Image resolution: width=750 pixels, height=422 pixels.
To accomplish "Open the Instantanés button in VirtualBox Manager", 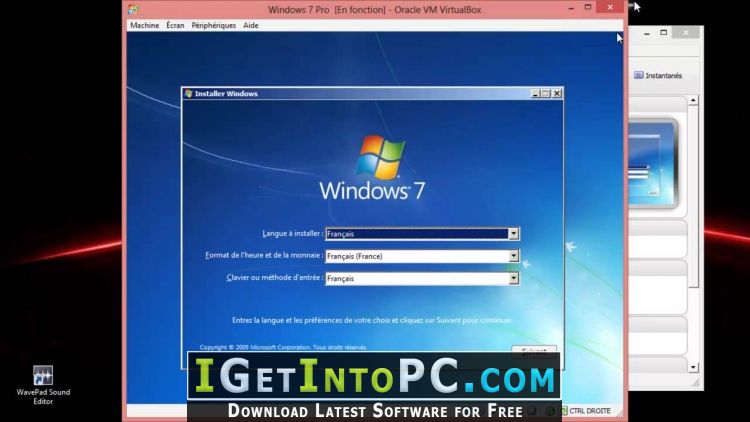I will [x=658, y=76].
